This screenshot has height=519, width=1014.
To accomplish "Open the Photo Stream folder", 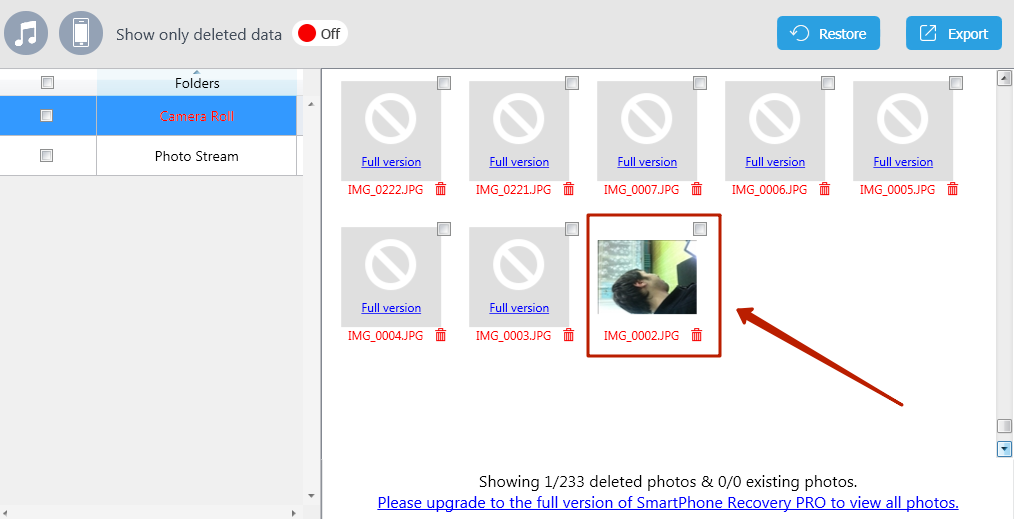I will 197,156.
